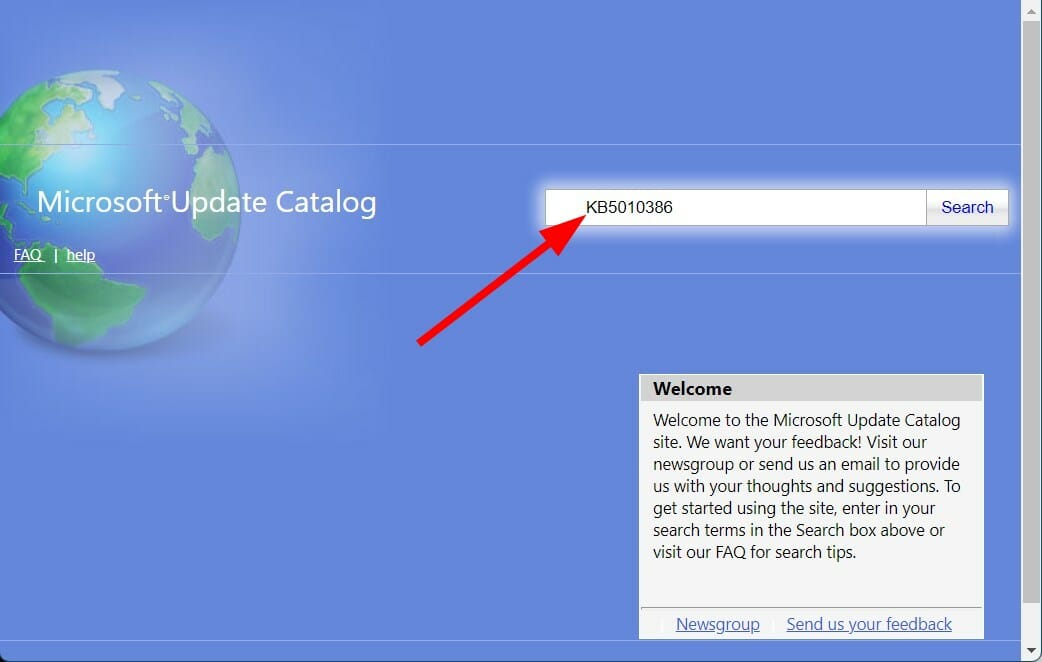Focus the search box containing KB5010386
The image size is (1042, 662).
pyautogui.click(x=736, y=207)
